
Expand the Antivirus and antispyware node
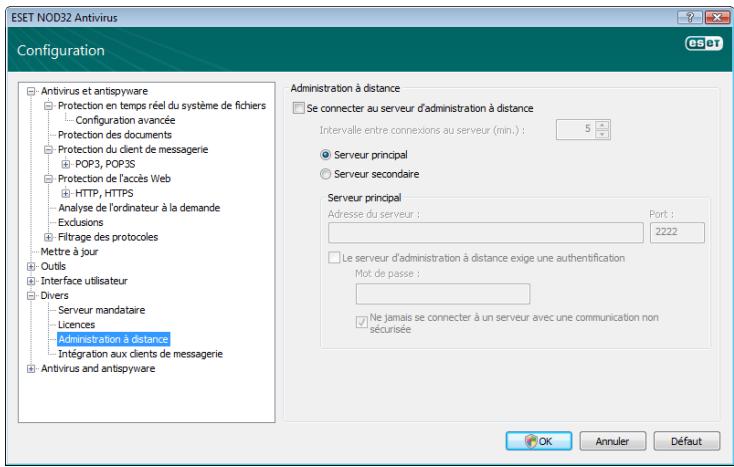31,369
